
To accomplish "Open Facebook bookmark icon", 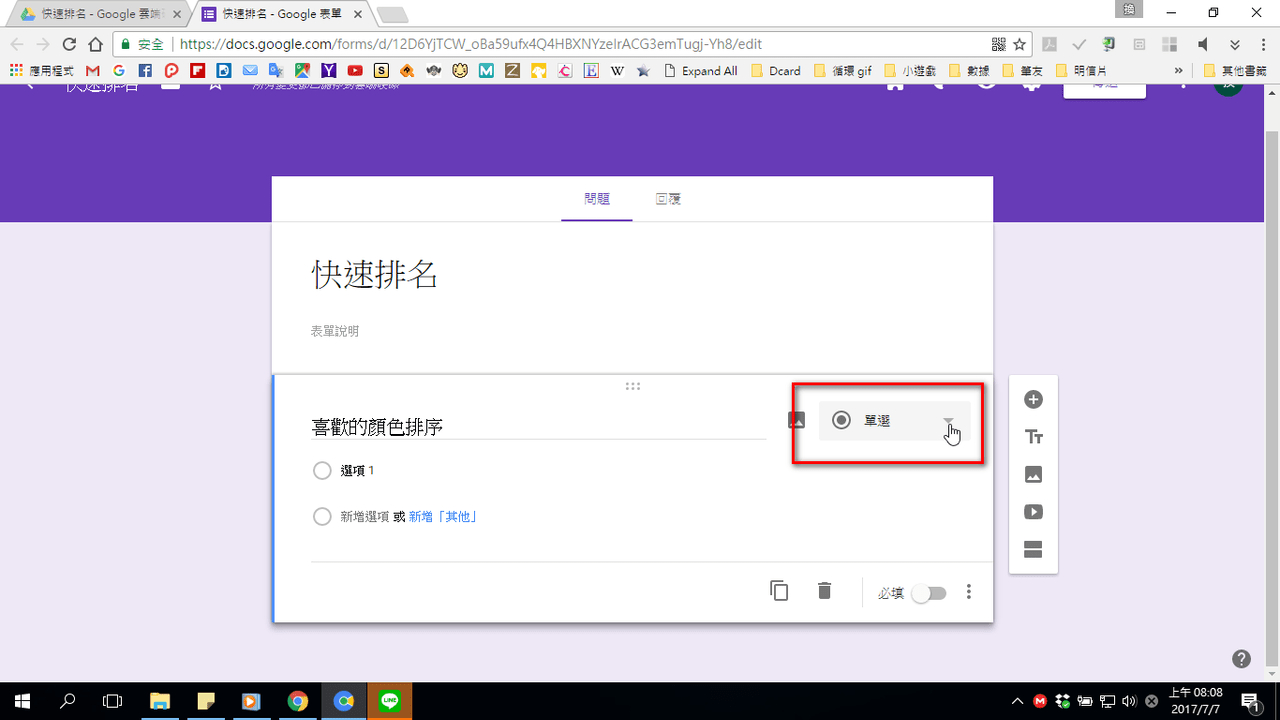I will pyautogui.click(x=145, y=71).
